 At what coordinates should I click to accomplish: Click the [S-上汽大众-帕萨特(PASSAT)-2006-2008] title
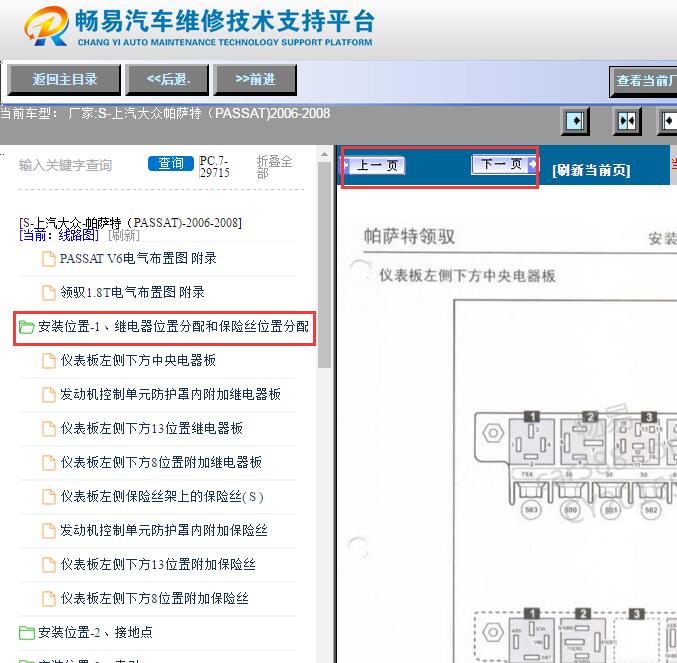pos(130,223)
